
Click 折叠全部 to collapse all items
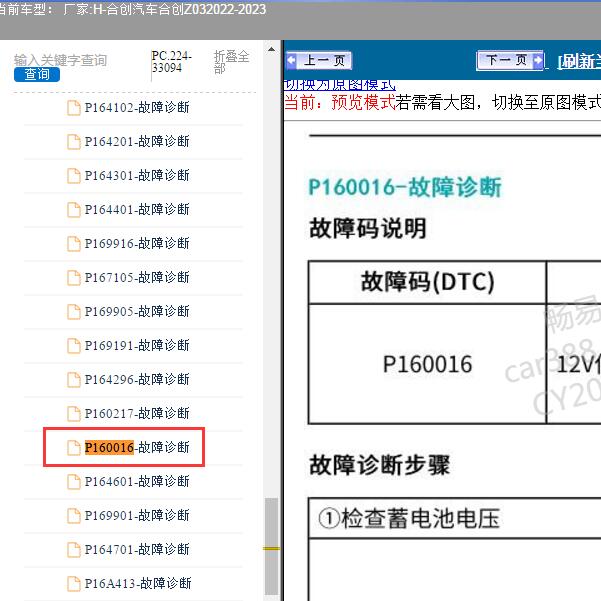click(x=231, y=62)
